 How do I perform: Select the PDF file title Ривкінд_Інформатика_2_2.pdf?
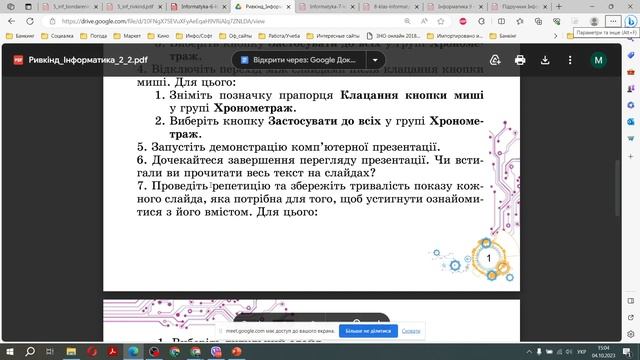[88, 60]
